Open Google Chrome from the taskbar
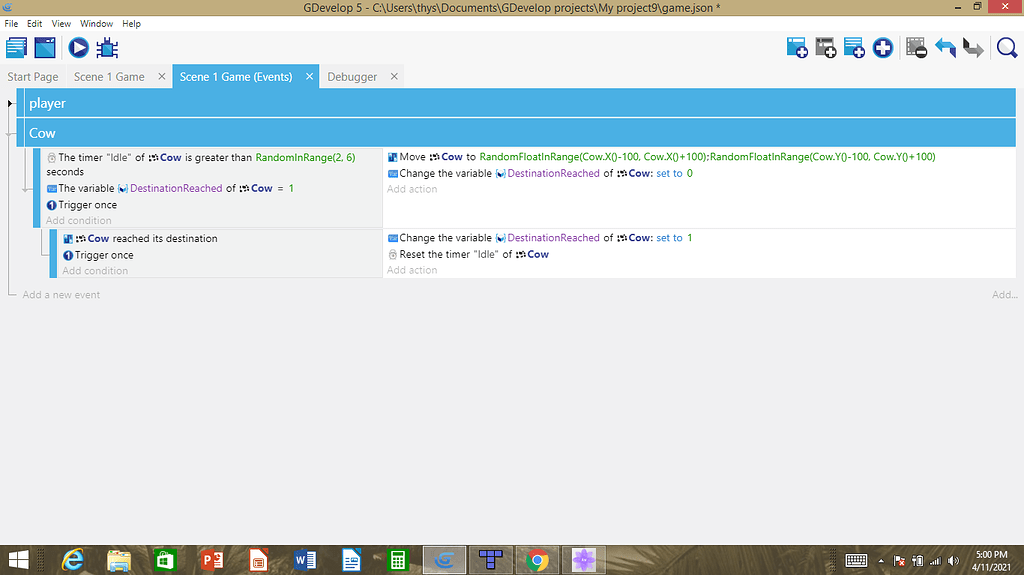1024x575 pixels. (537, 560)
